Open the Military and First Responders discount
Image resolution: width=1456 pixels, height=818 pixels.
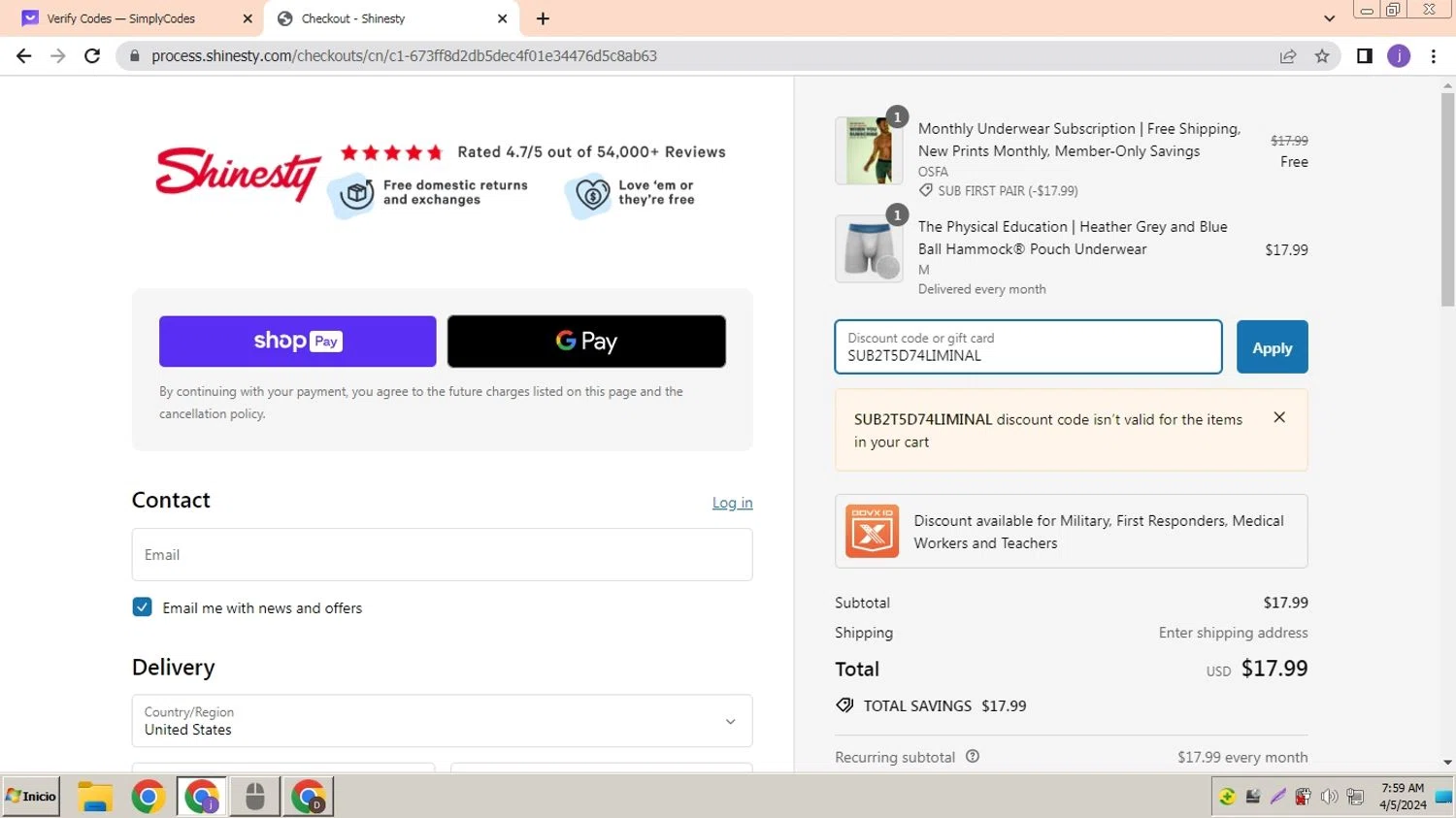pyautogui.click(x=1071, y=532)
